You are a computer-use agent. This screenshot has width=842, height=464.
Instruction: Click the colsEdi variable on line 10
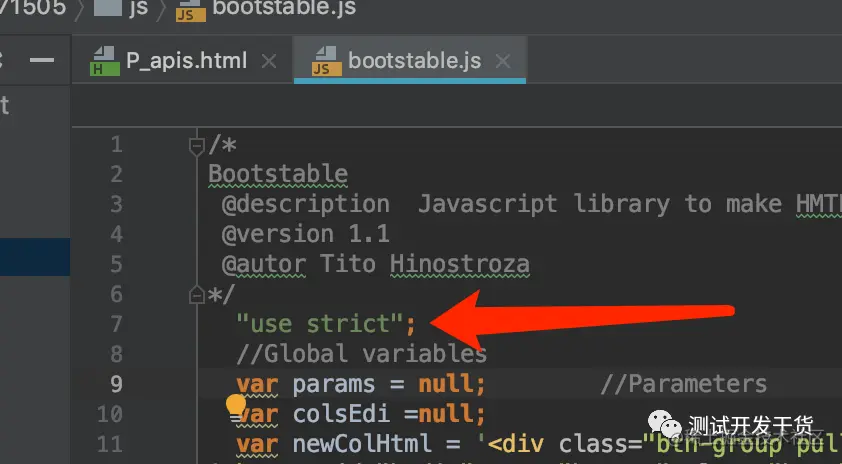pyautogui.click(x=340, y=414)
